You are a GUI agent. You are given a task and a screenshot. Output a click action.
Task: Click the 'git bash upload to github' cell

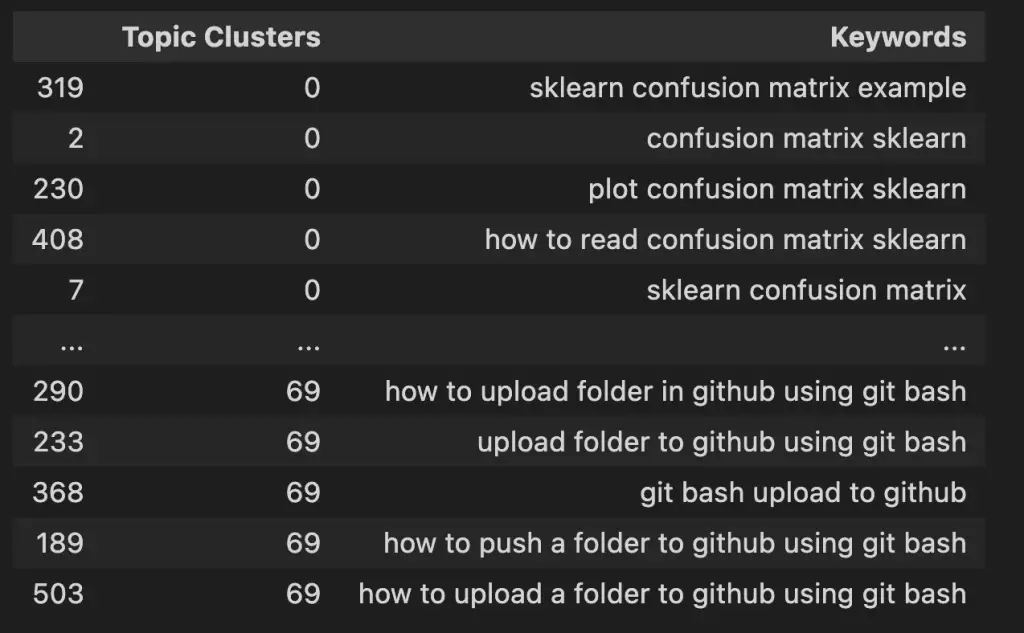(x=803, y=493)
